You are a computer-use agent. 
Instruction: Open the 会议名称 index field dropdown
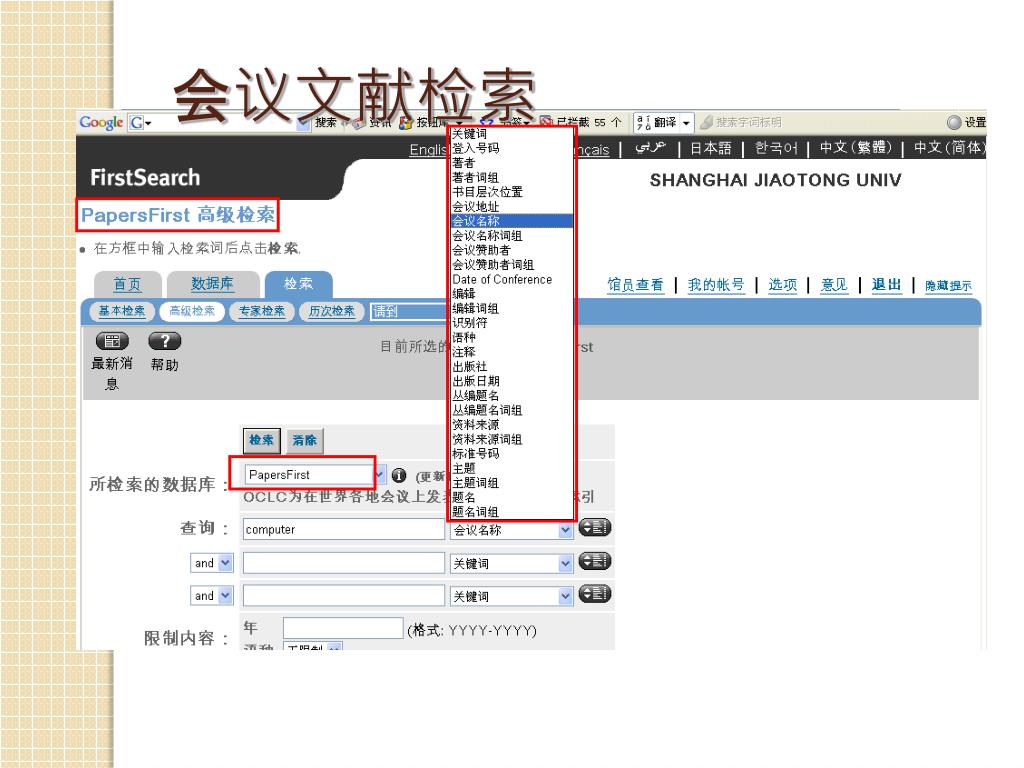[566, 530]
